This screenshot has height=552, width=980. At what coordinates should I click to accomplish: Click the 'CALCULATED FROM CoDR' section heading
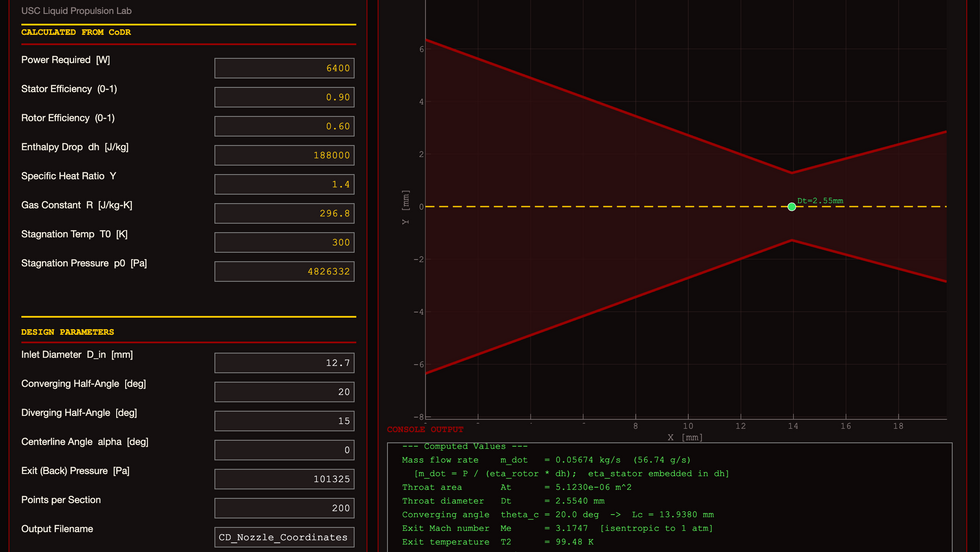pos(76,32)
